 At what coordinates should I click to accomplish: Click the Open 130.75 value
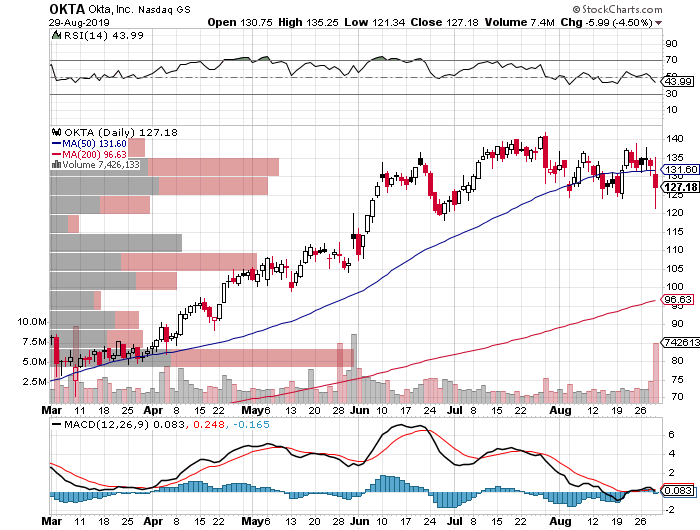(x=240, y=22)
